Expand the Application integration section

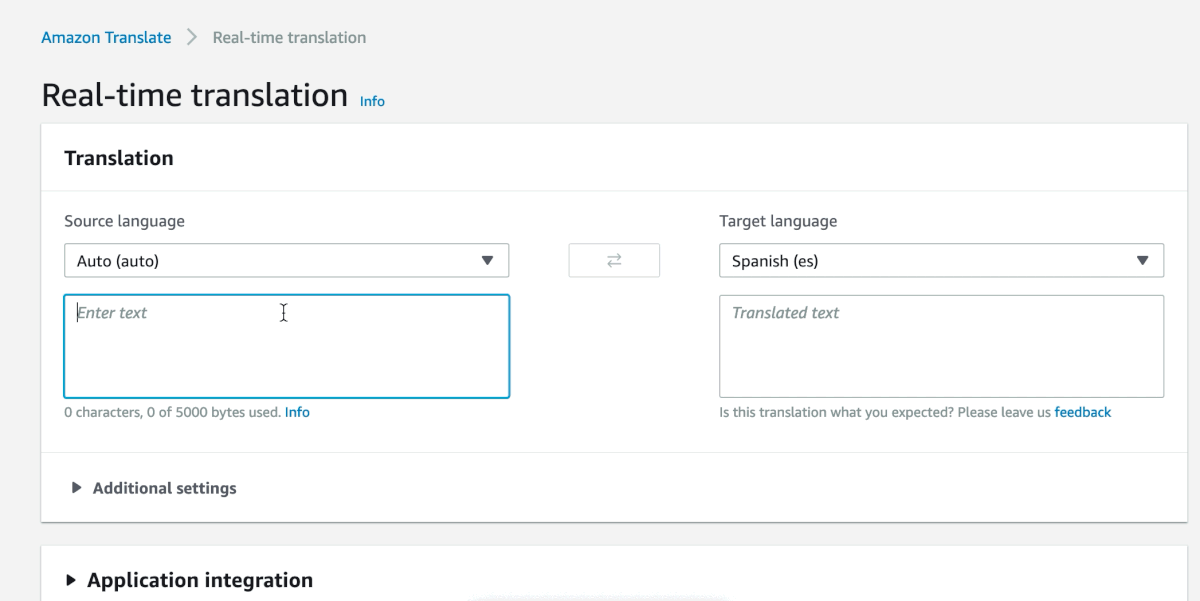pyautogui.click(x=189, y=580)
